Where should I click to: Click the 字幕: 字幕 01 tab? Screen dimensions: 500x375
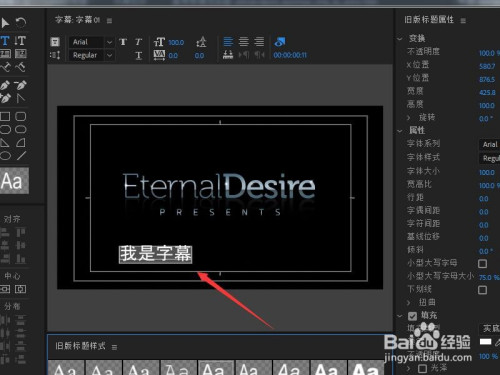click(77, 20)
